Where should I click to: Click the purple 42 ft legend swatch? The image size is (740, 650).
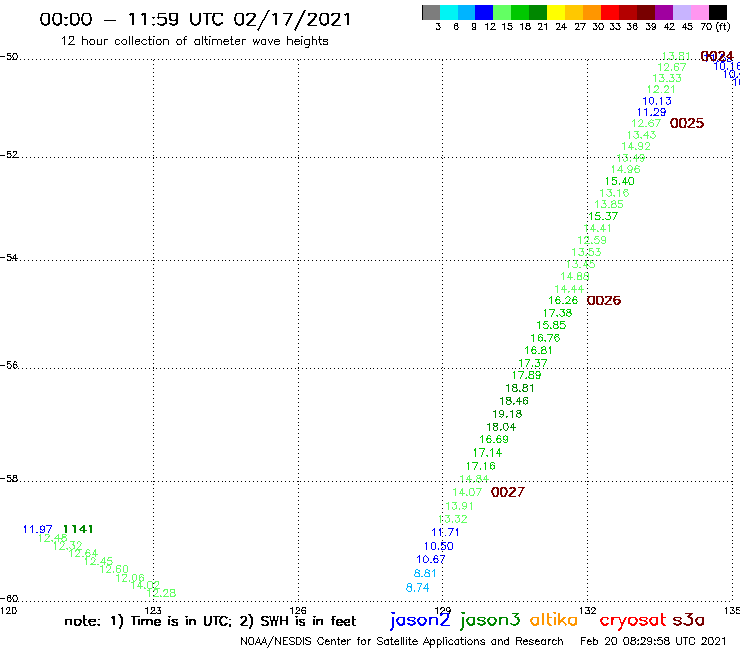[x=664, y=13]
